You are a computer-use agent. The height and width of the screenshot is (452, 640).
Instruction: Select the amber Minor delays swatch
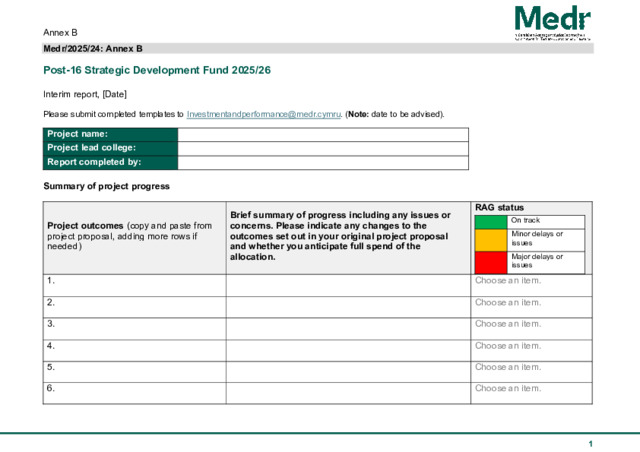pos(490,239)
